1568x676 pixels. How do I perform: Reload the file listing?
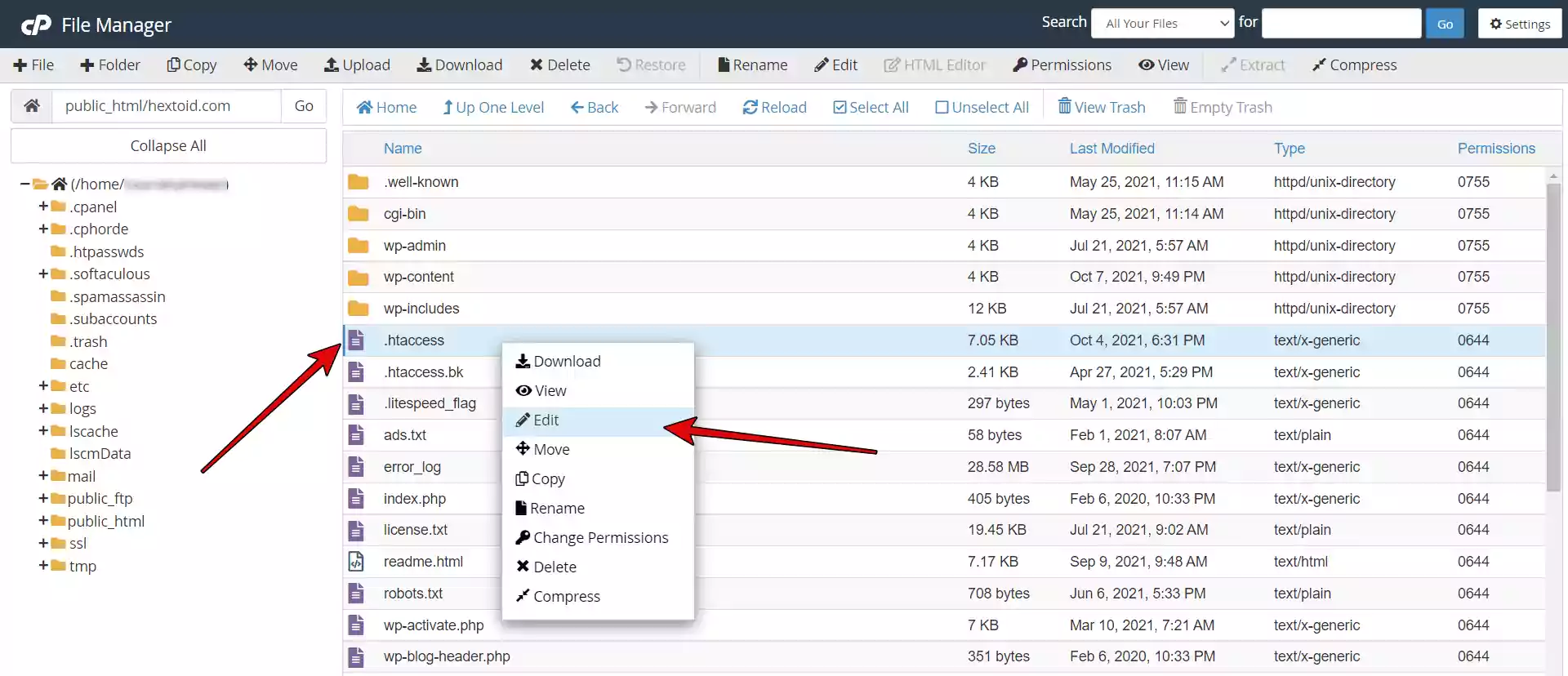click(x=774, y=107)
